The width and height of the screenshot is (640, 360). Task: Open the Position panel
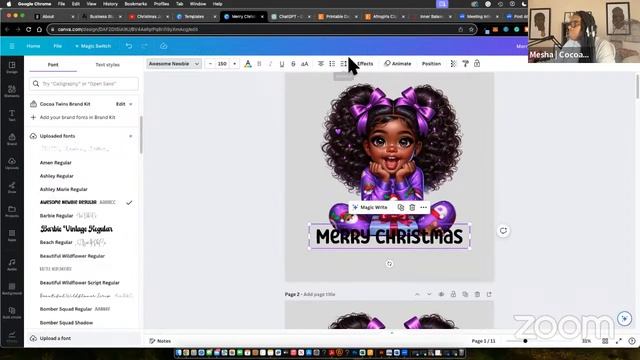click(431, 64)
